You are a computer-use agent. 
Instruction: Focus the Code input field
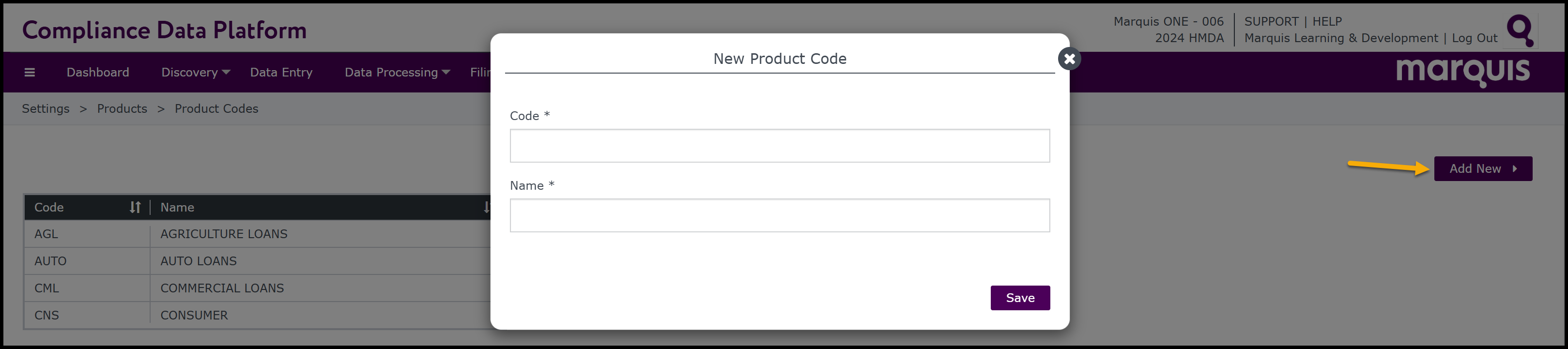[779, 146]
